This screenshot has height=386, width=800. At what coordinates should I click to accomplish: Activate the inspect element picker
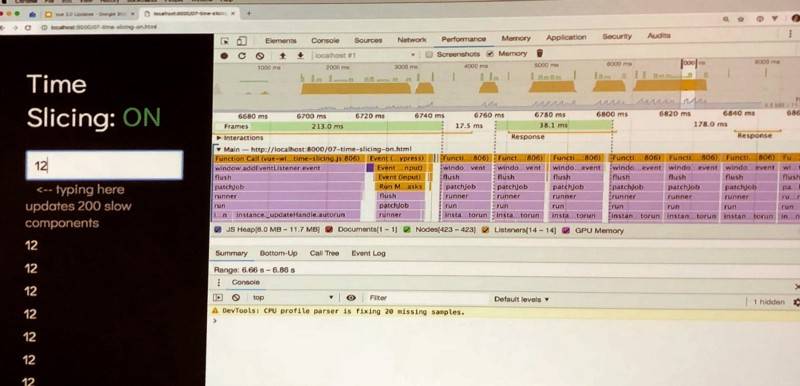(x=224, y=41)
